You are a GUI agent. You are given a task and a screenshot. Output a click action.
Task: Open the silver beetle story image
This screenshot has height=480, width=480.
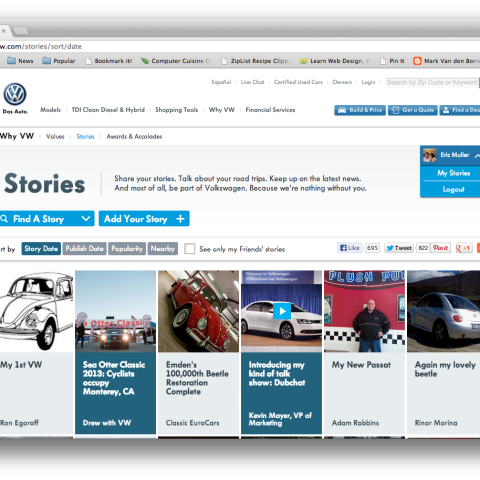point(444,311)
